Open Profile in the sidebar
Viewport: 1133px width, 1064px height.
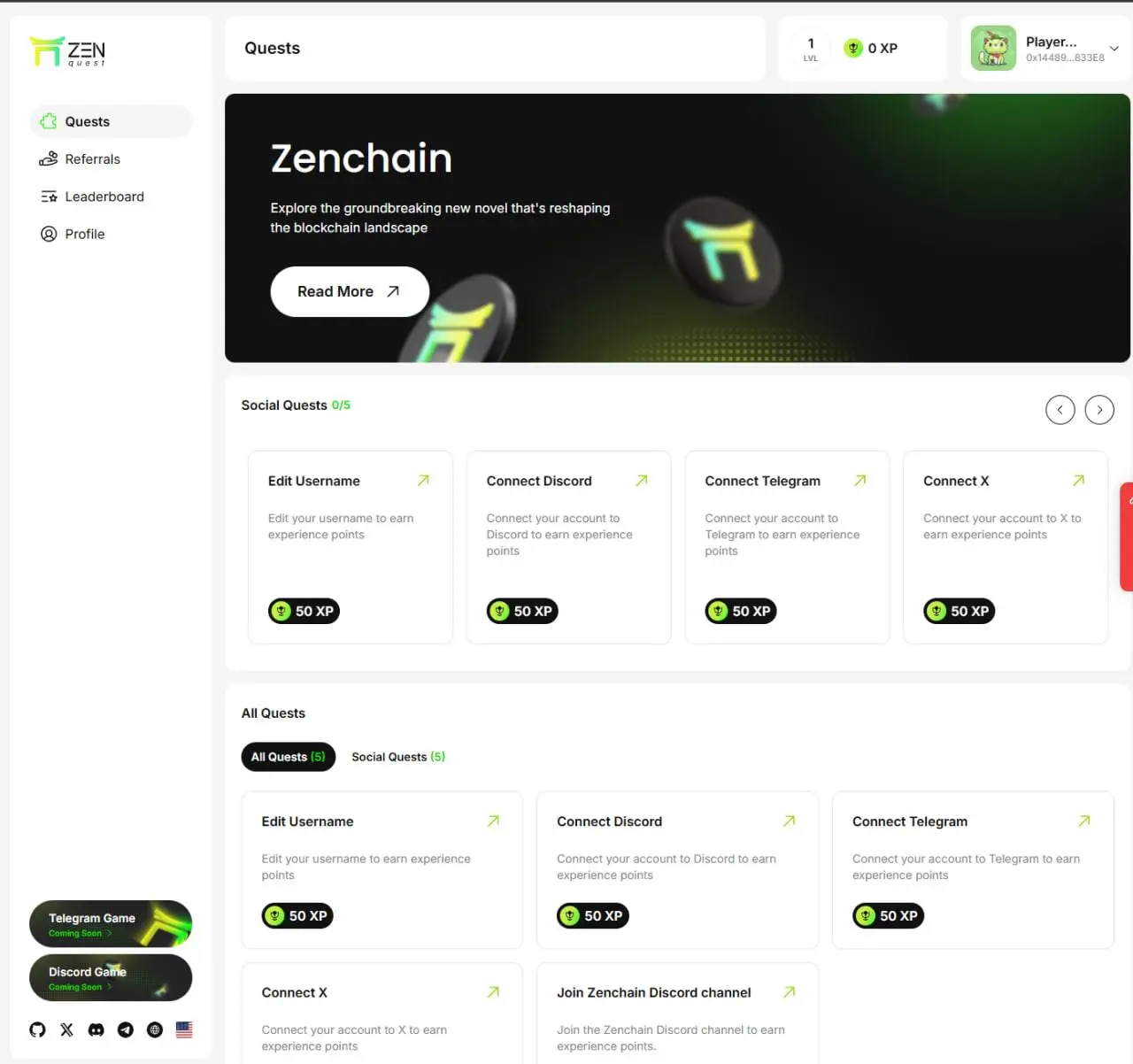coord(111,234)
